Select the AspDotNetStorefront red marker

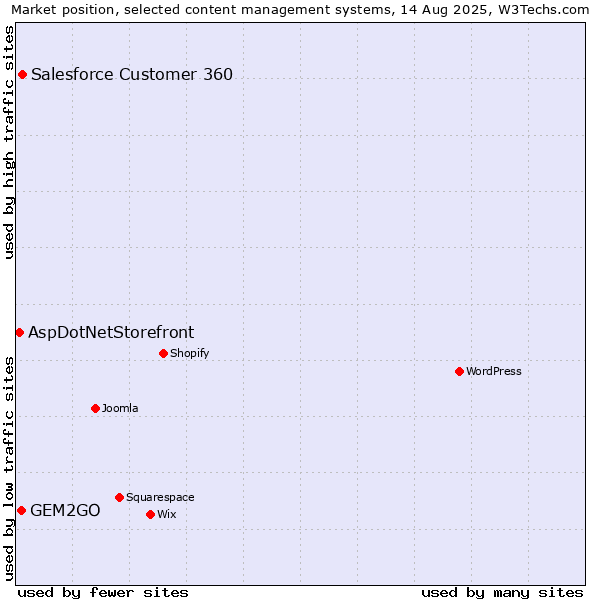point(20,333)
